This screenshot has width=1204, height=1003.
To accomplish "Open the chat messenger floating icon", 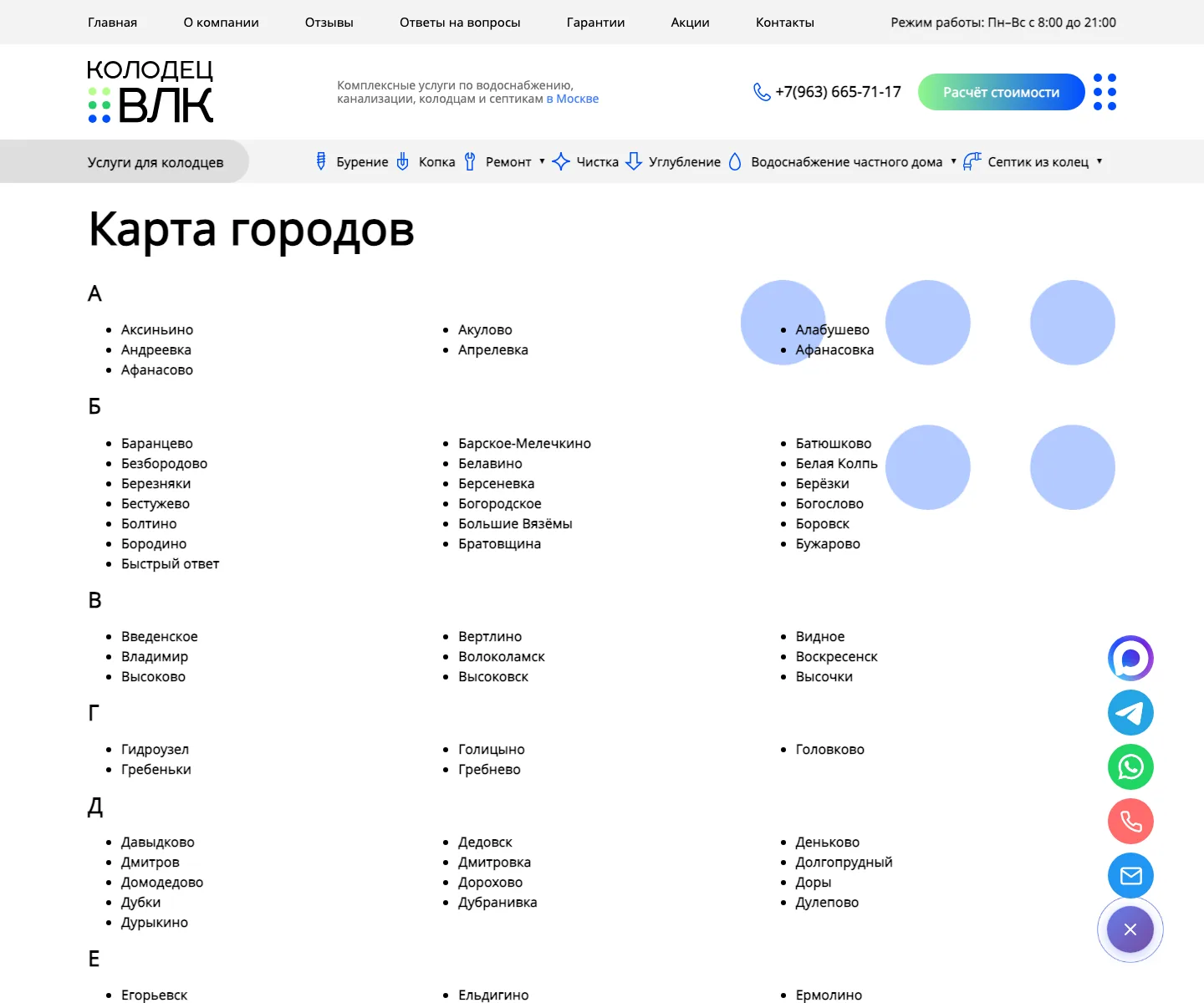I will 1130,659.
